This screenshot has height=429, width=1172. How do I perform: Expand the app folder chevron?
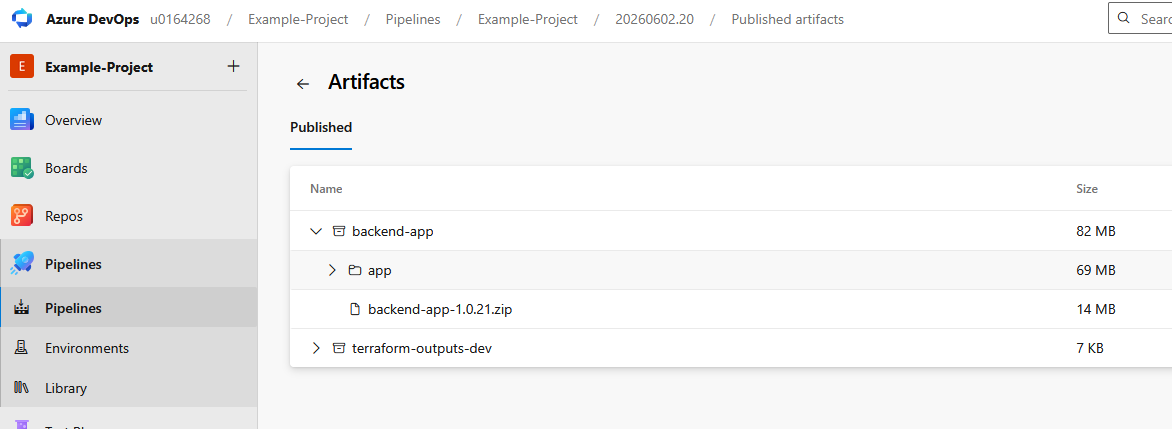(x=333, y=270)
